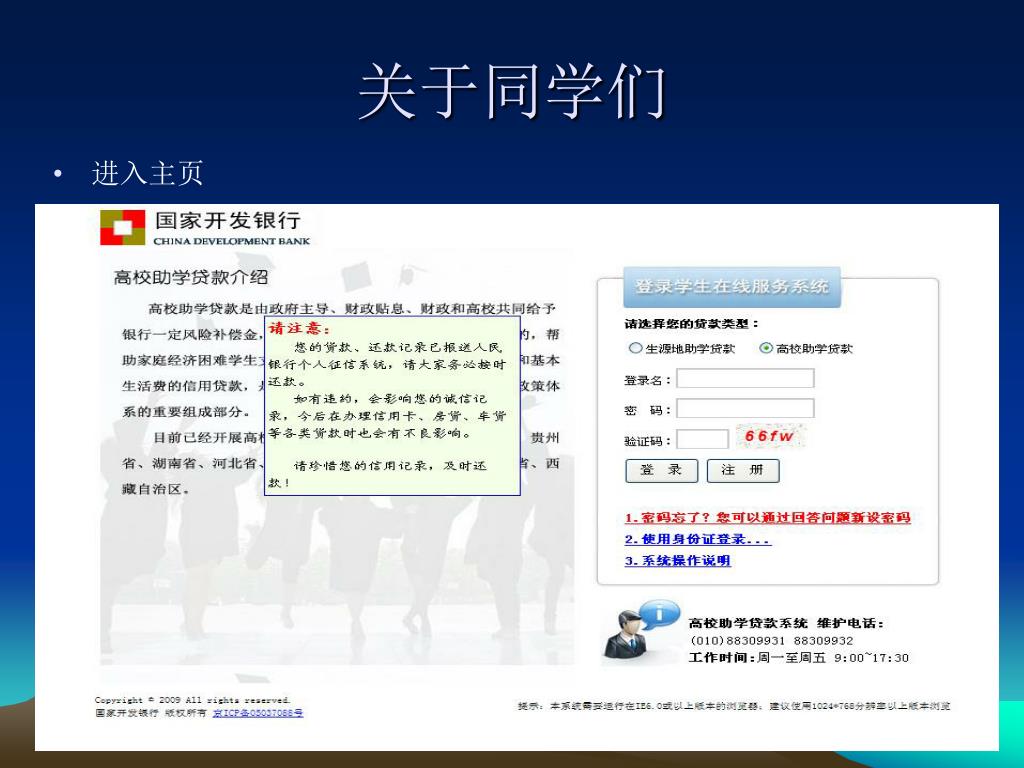Click the 66fw captcha image
The width and height of the screenshot is (1024, 768).
click(769, 436)
